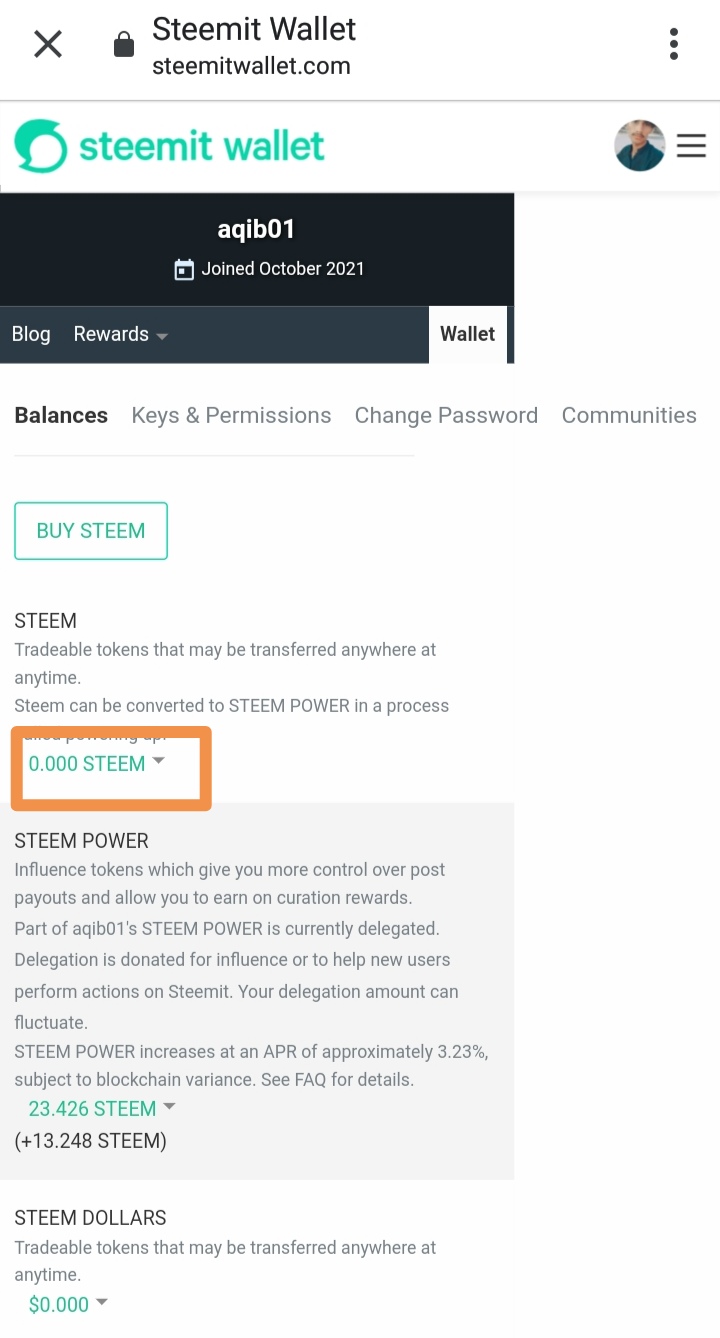Go to the Blog tab
720x1338 pixels.
[x=31, y=334]
